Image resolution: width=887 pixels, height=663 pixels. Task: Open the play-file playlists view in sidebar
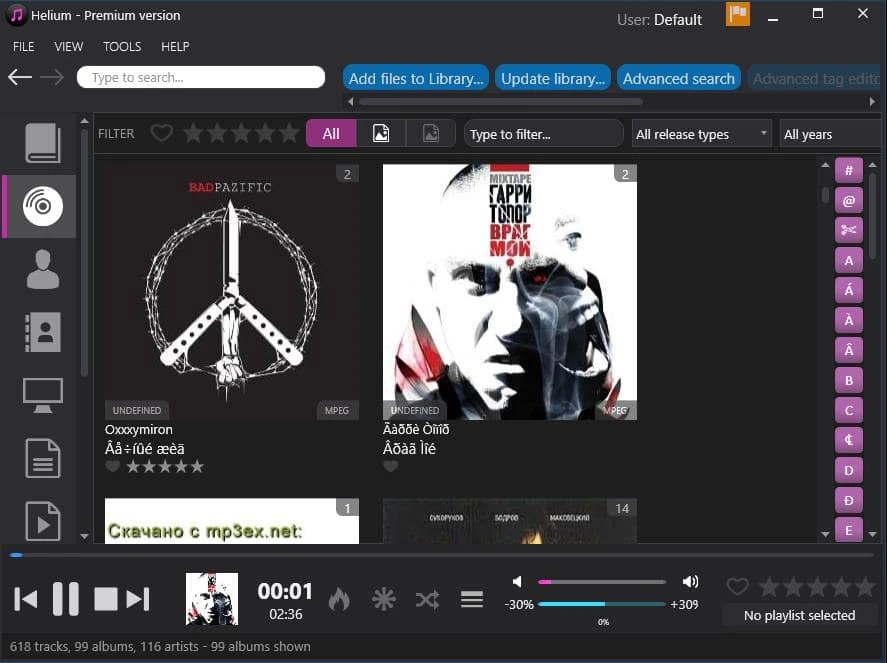pyautogui.click(x=42, y=520)
